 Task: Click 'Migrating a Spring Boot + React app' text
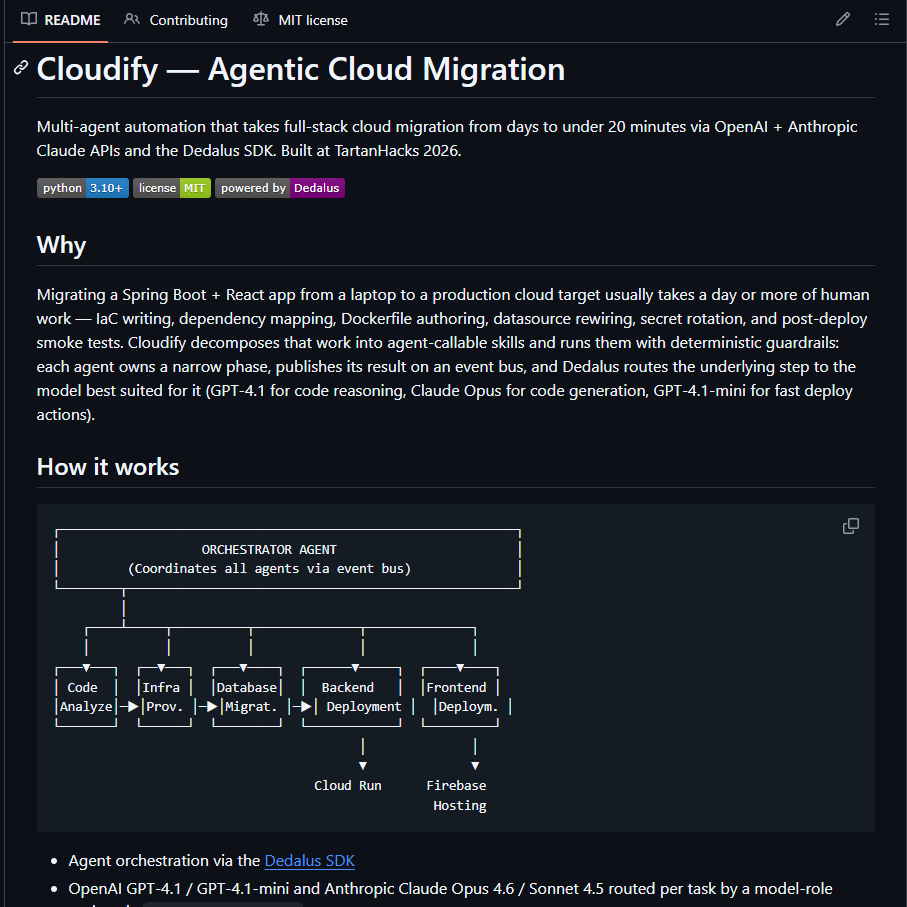[167, 295]
